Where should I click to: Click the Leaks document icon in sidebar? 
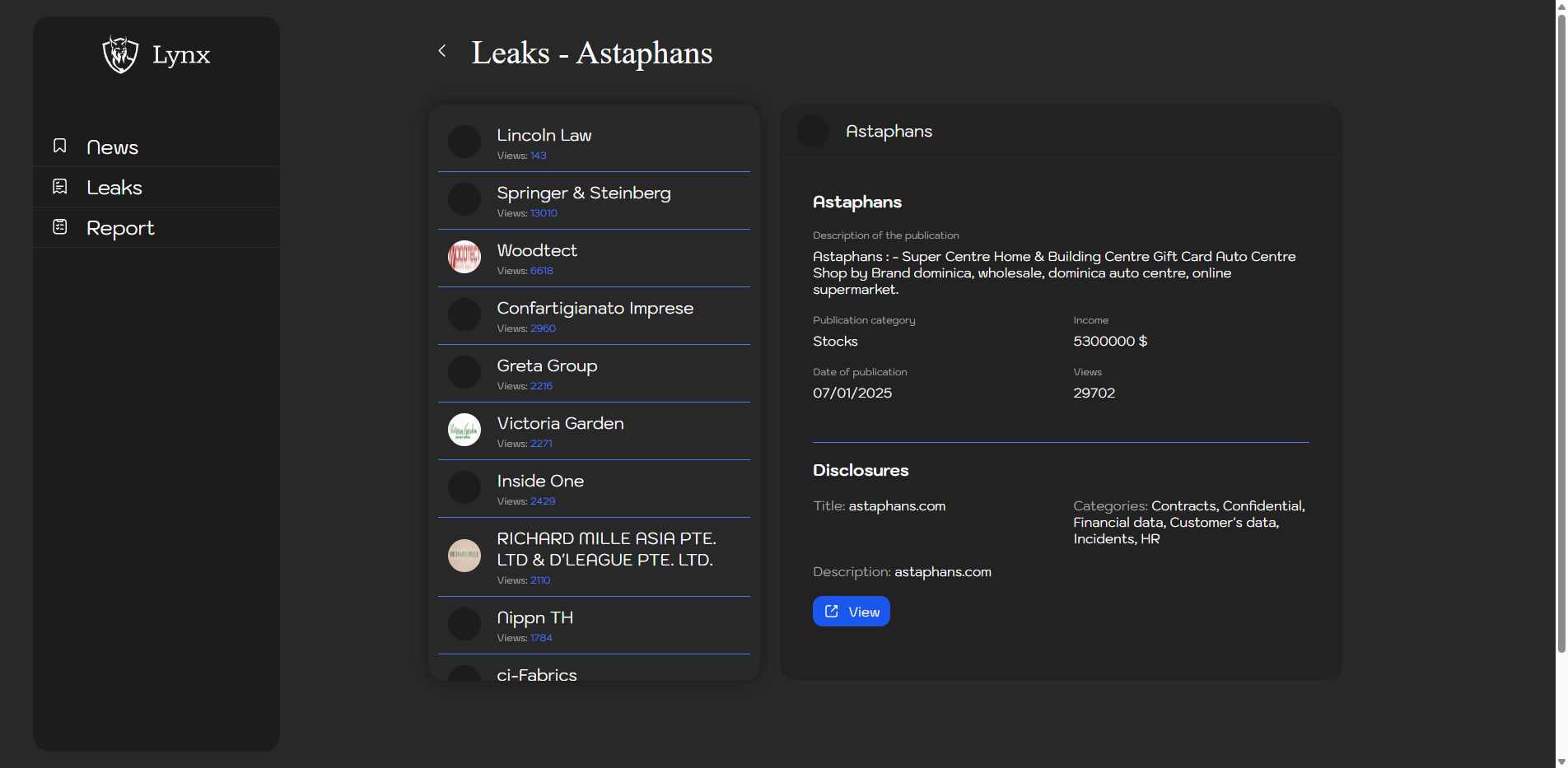pyautogui.click(x=60, y=187)
